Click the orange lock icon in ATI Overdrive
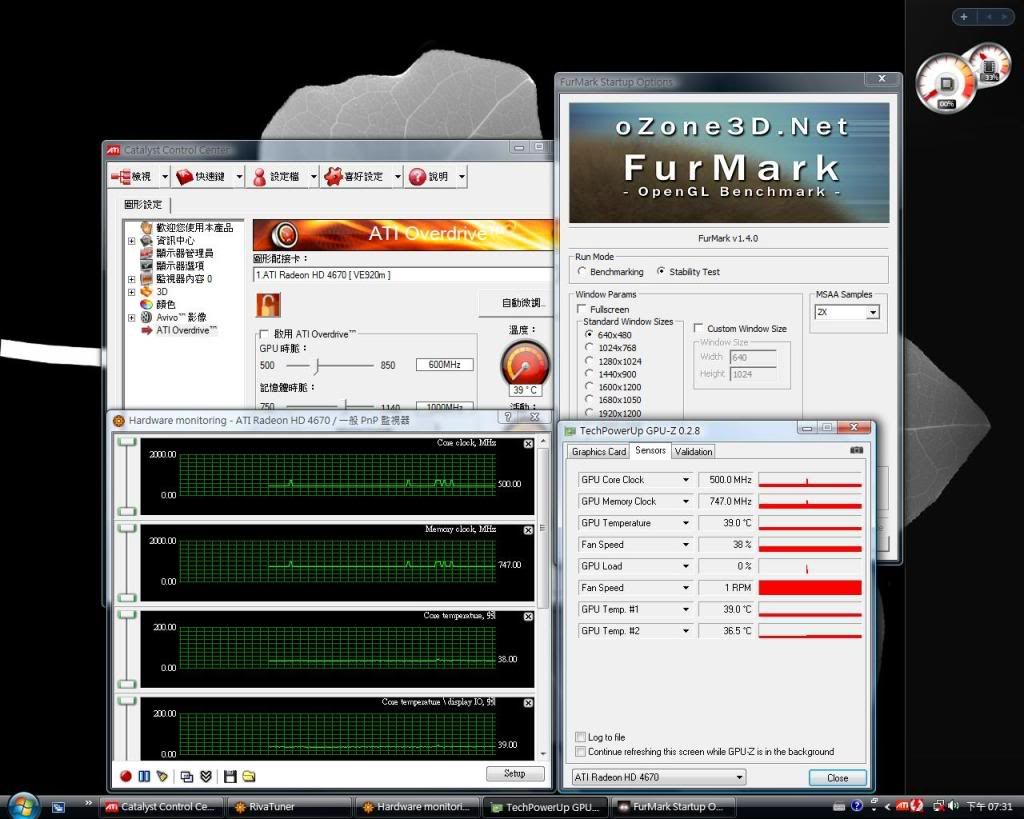This screenshot has height=819, width=1024. [268, 305]
